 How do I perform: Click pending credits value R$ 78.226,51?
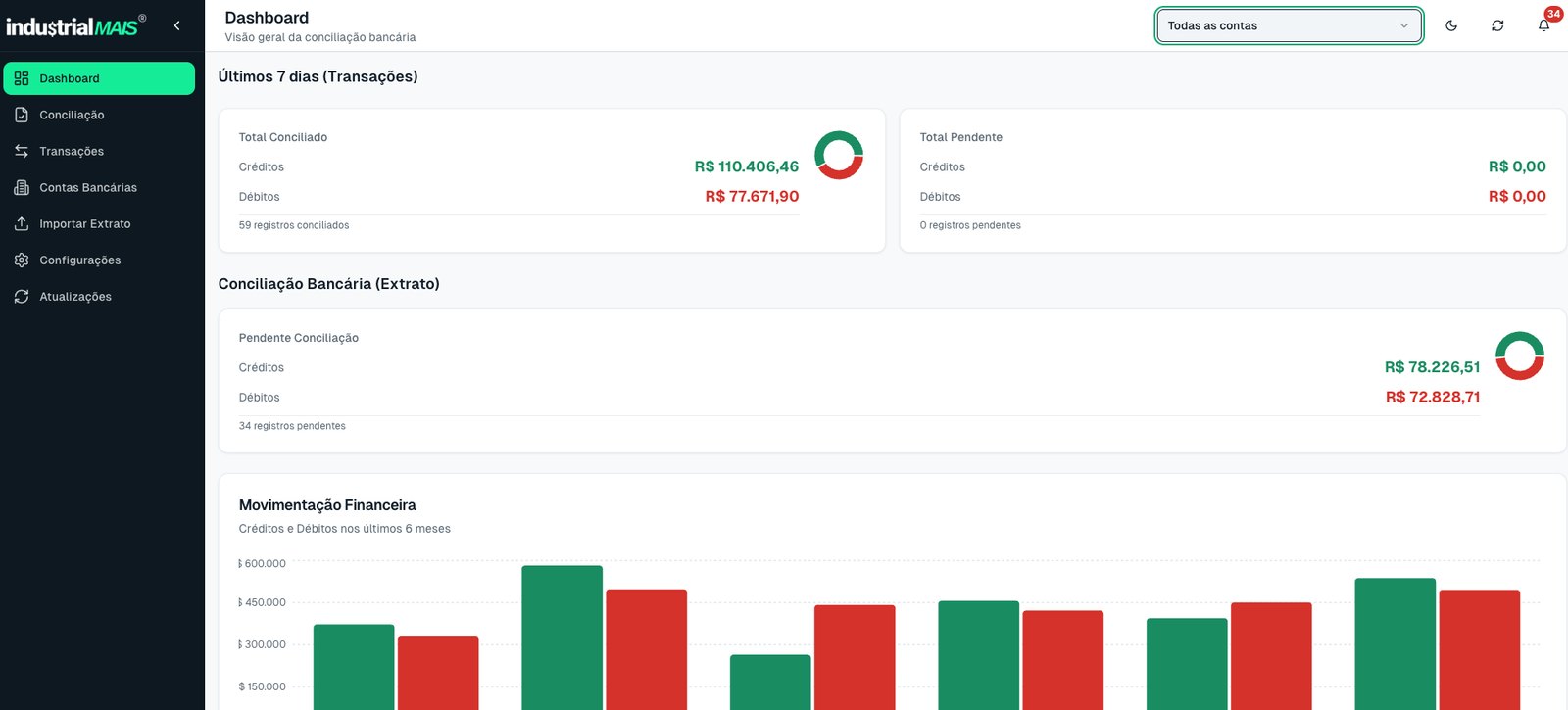pyautogui.click(x=1432, y=367)
